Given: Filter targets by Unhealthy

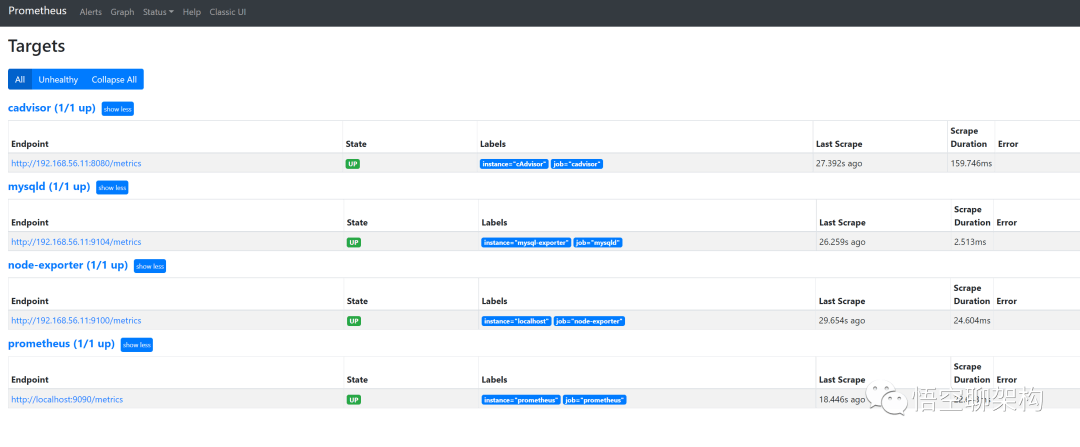Looking at the screenshot, I should click(58, 79).
